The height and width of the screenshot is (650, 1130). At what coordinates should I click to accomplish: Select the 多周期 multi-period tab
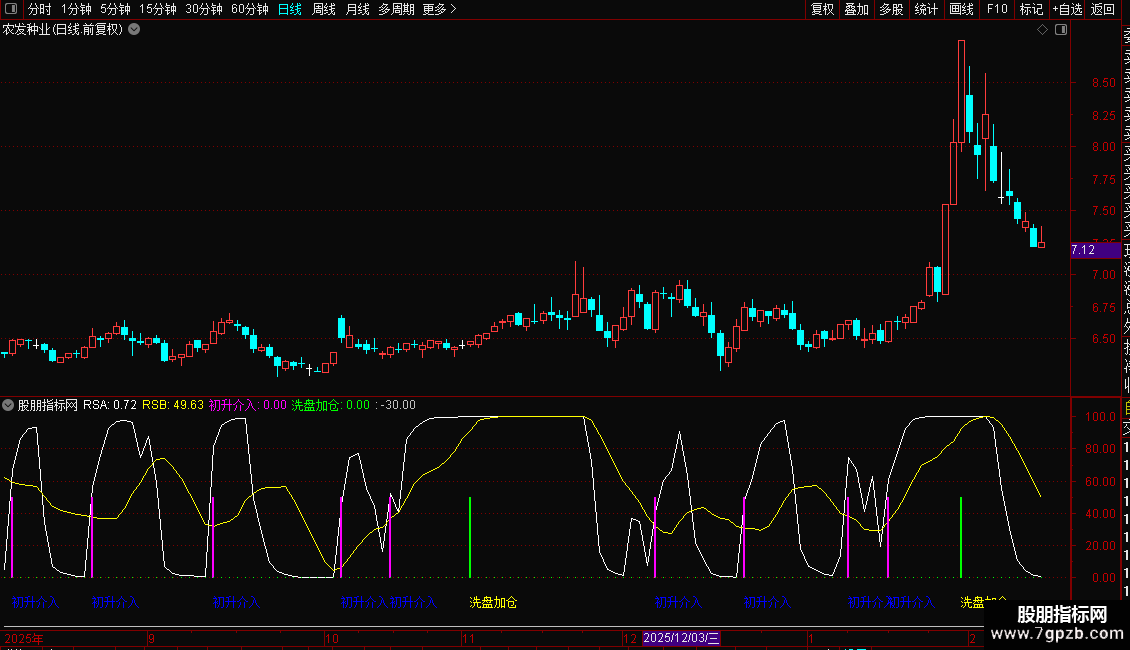396,9
